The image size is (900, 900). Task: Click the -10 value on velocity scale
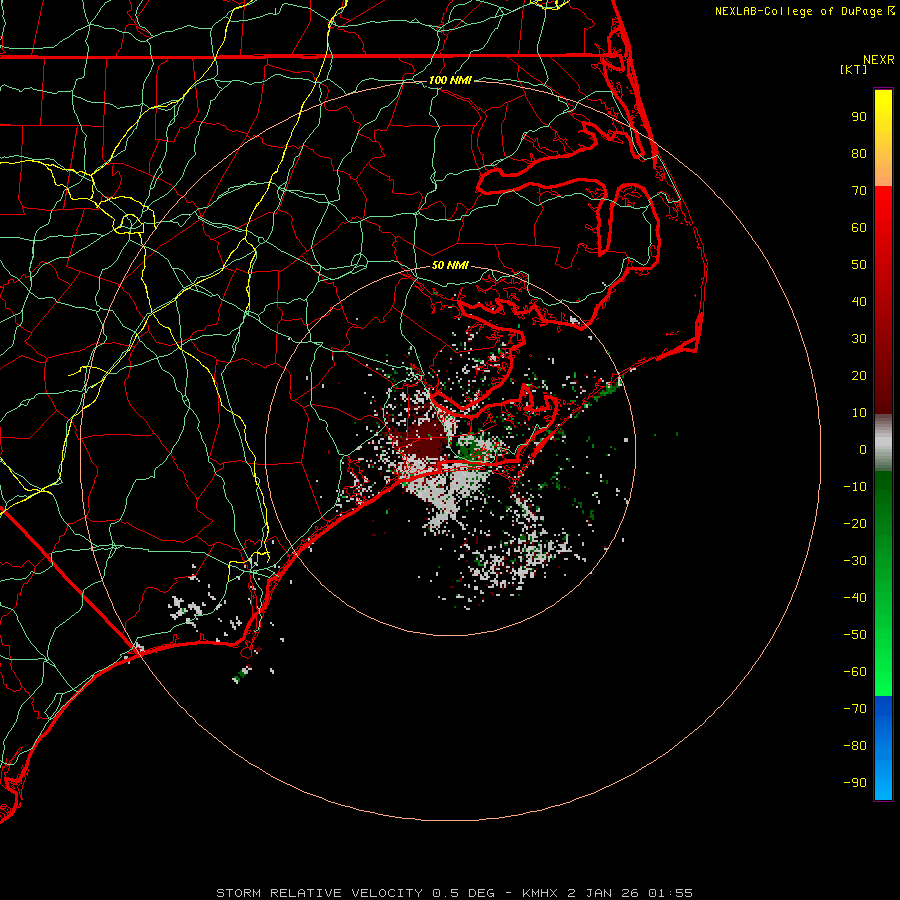pyautogui.click(x=855, y=487)
